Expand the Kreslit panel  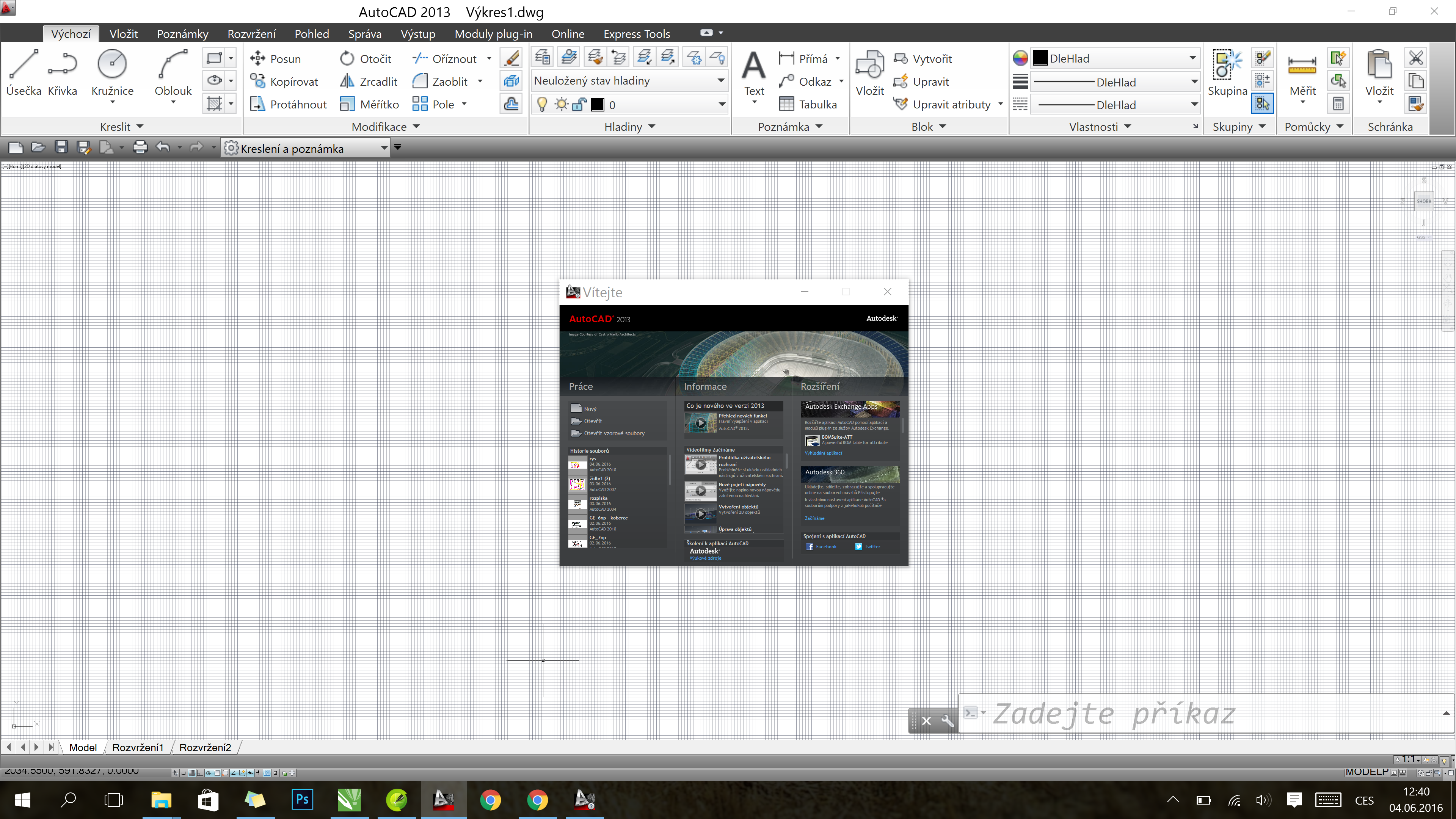121,127
